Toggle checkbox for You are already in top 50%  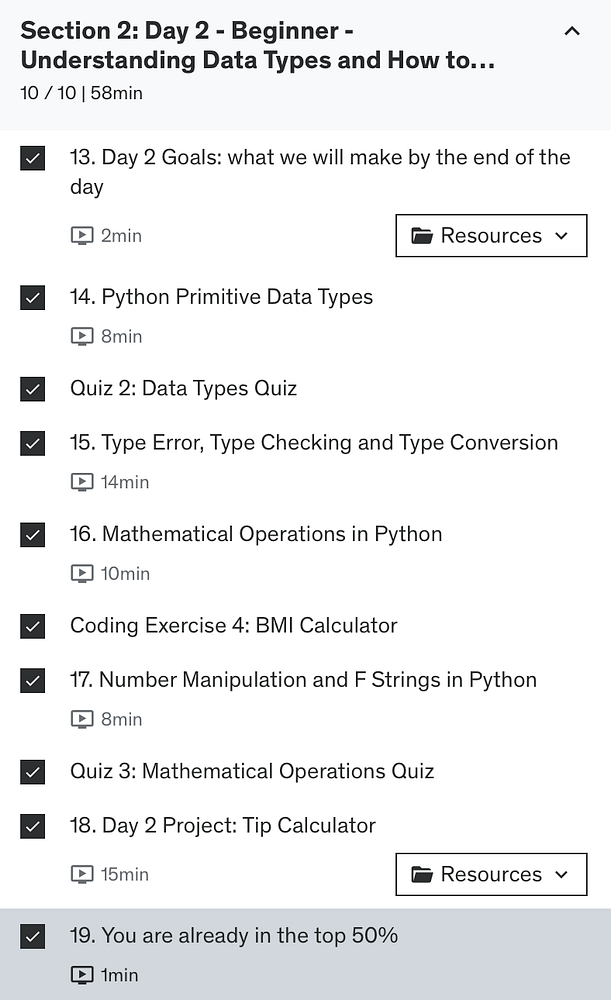pyautogui.click(x=33, y=936)
